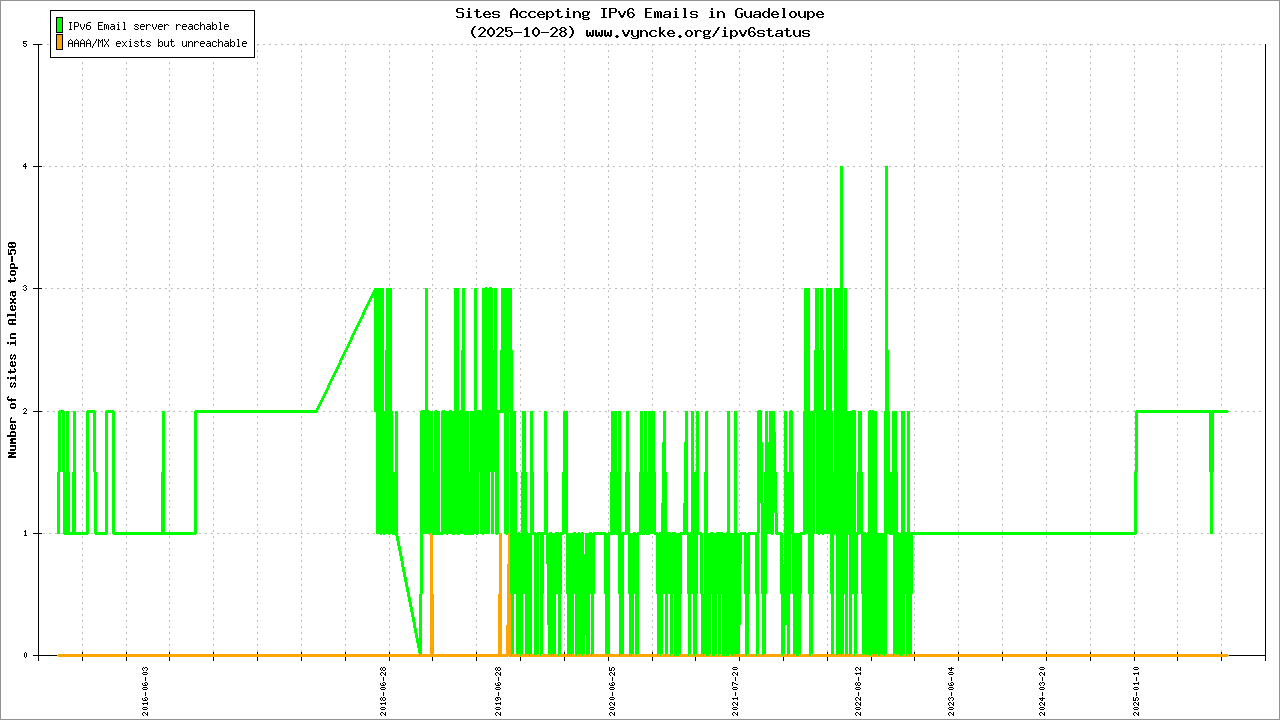
Task: Click the 2016-06-03 date label
Action: [146, 690]
